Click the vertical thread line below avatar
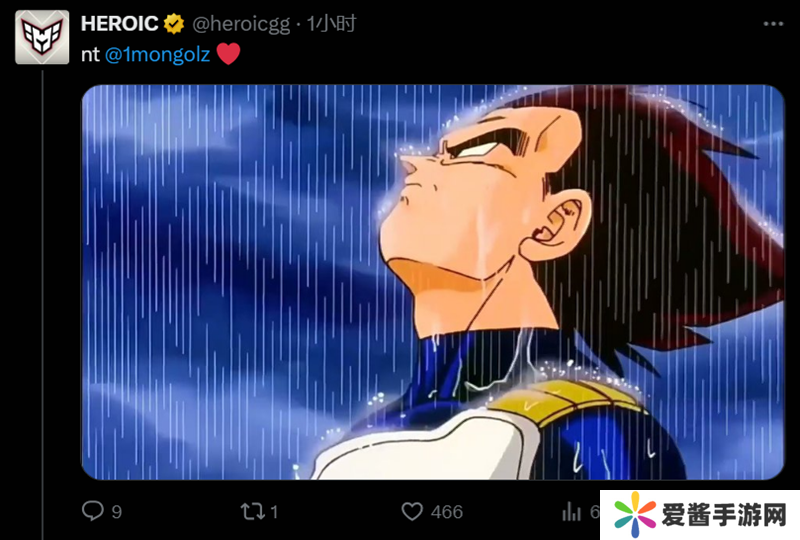The width and height of the screenshot is (800, 540). (x=42, y=305)
